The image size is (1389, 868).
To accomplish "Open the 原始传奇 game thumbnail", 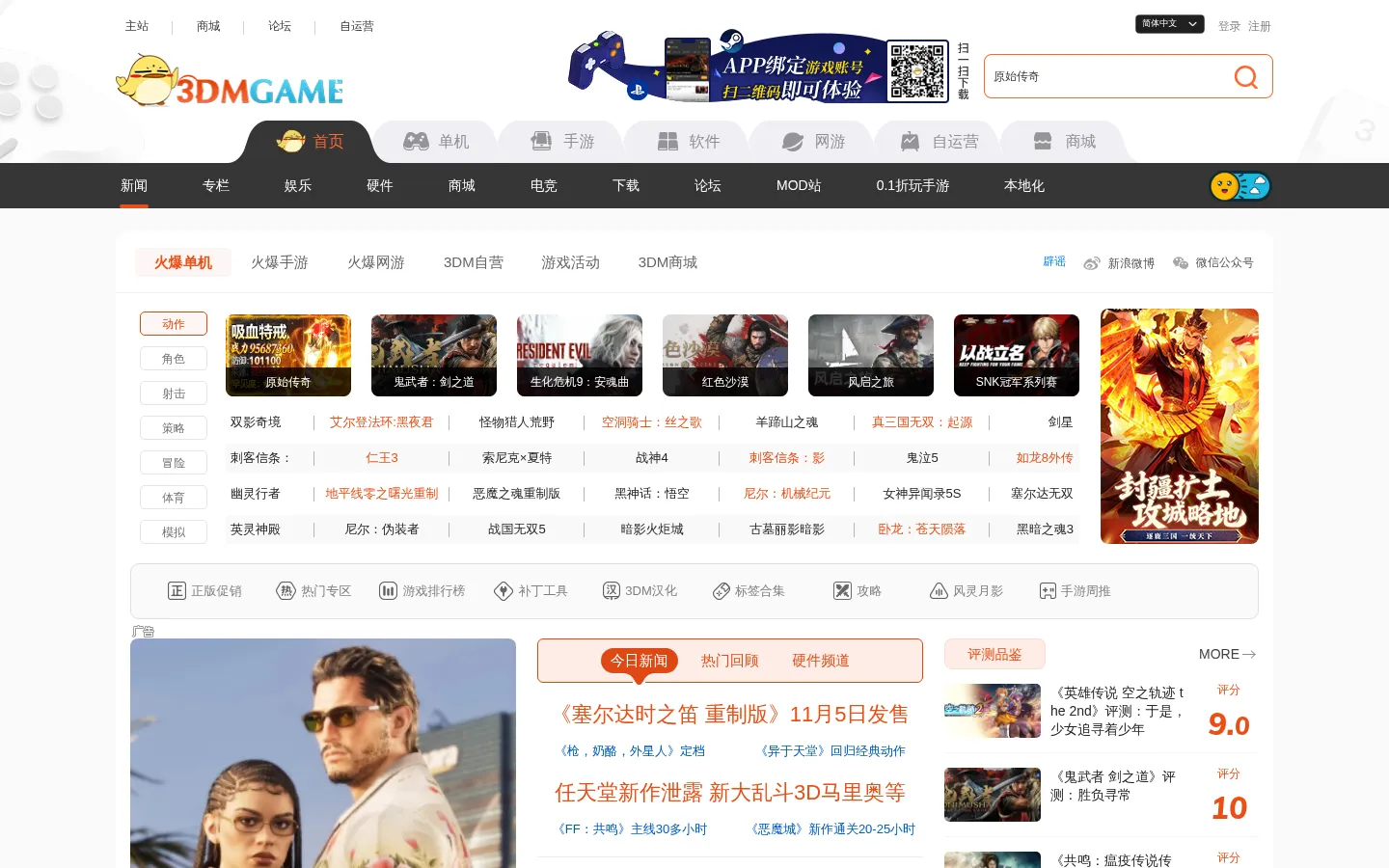I will tap(288, 355).
